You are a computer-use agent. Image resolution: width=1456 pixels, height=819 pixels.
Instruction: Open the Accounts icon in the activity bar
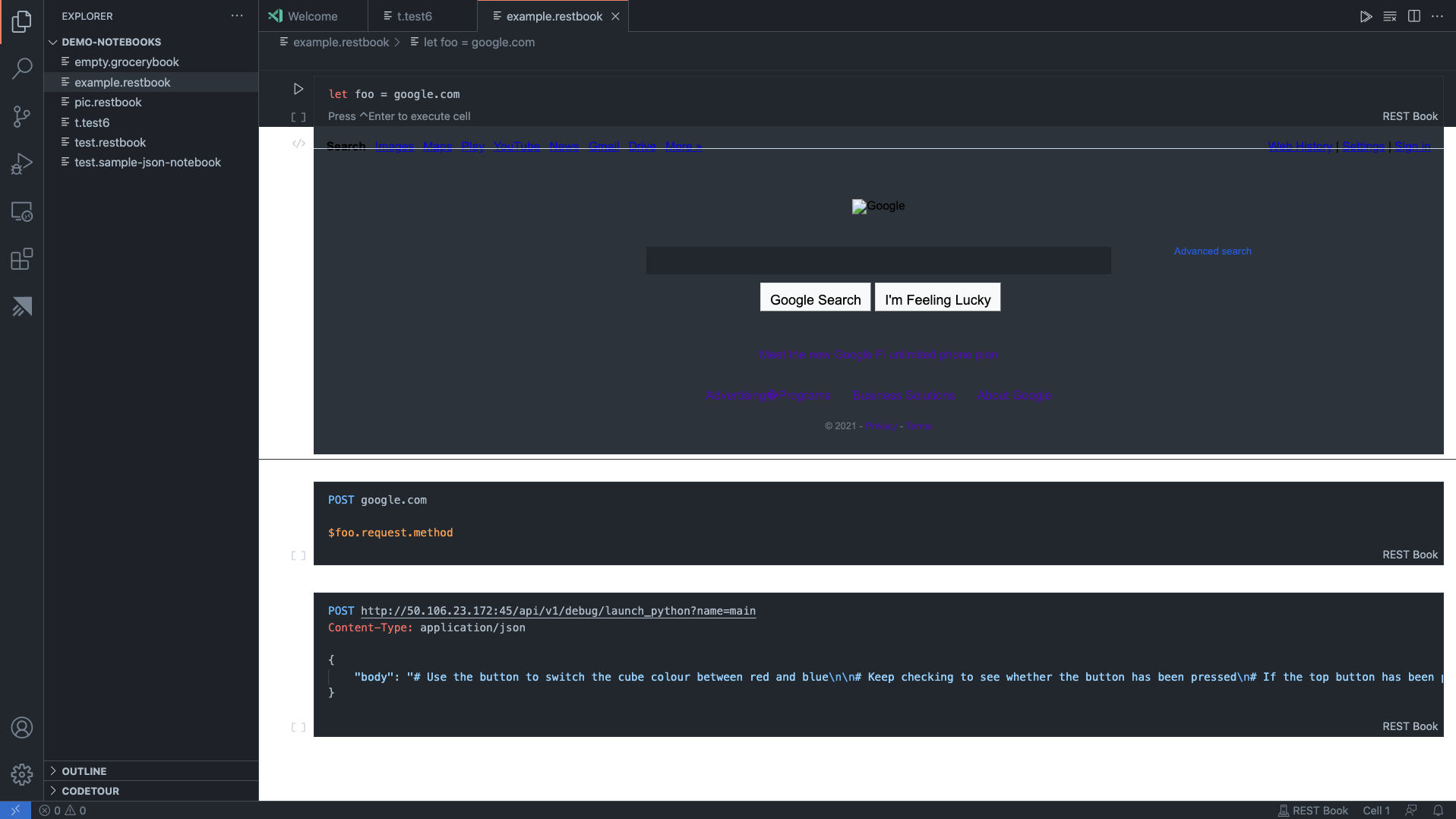point(21,727)
